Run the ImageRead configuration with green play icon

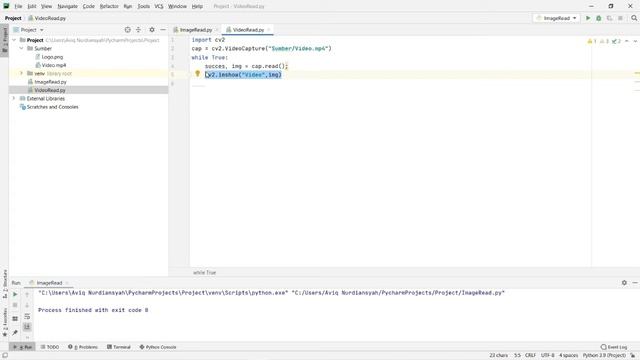[588, 18]
